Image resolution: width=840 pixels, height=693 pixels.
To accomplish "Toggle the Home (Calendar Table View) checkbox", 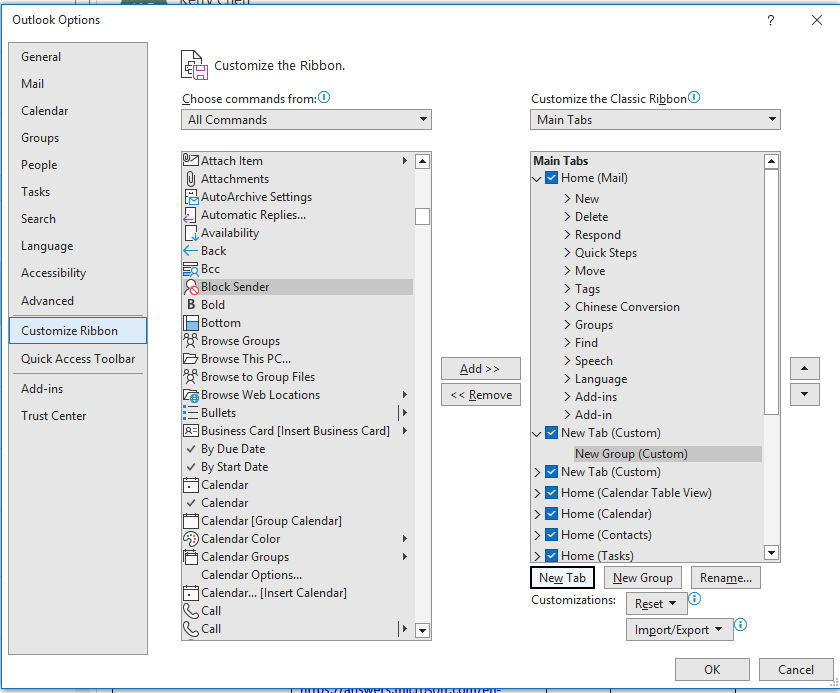I will coord(551,493).
